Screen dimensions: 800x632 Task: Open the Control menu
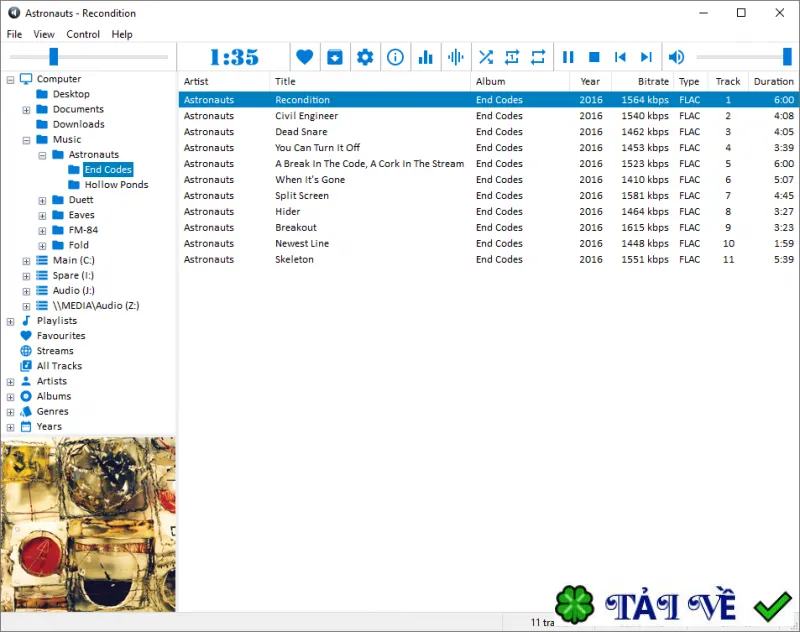[83, 34]
